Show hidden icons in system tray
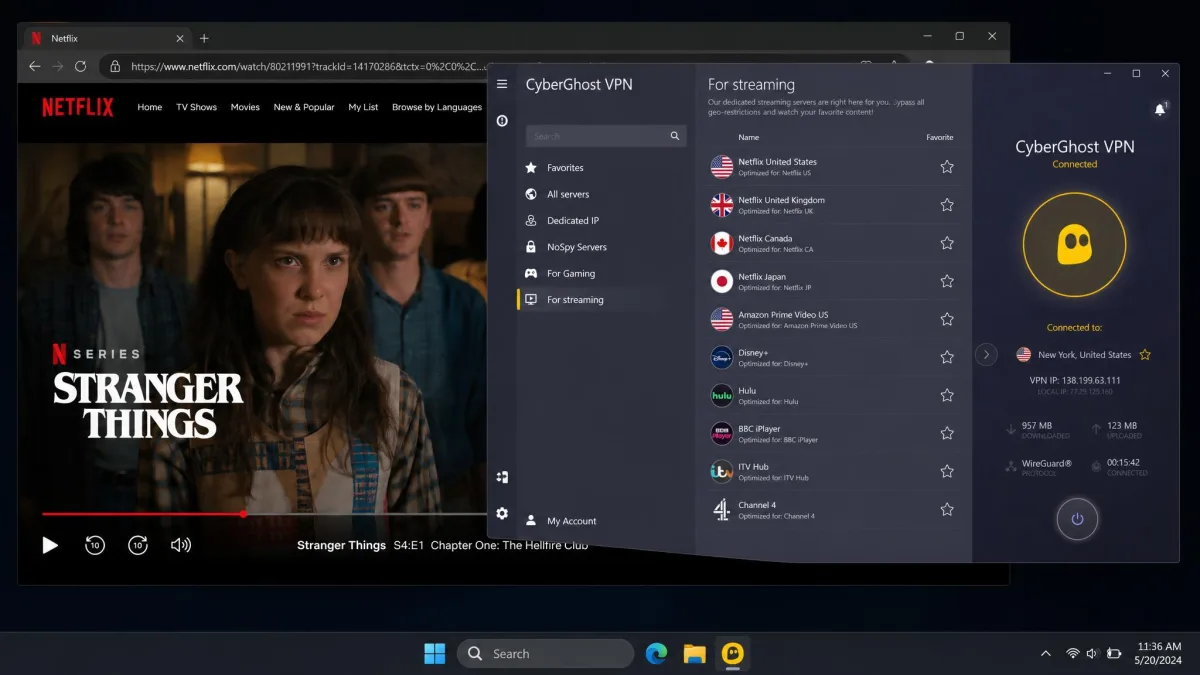 [1046, 654]
